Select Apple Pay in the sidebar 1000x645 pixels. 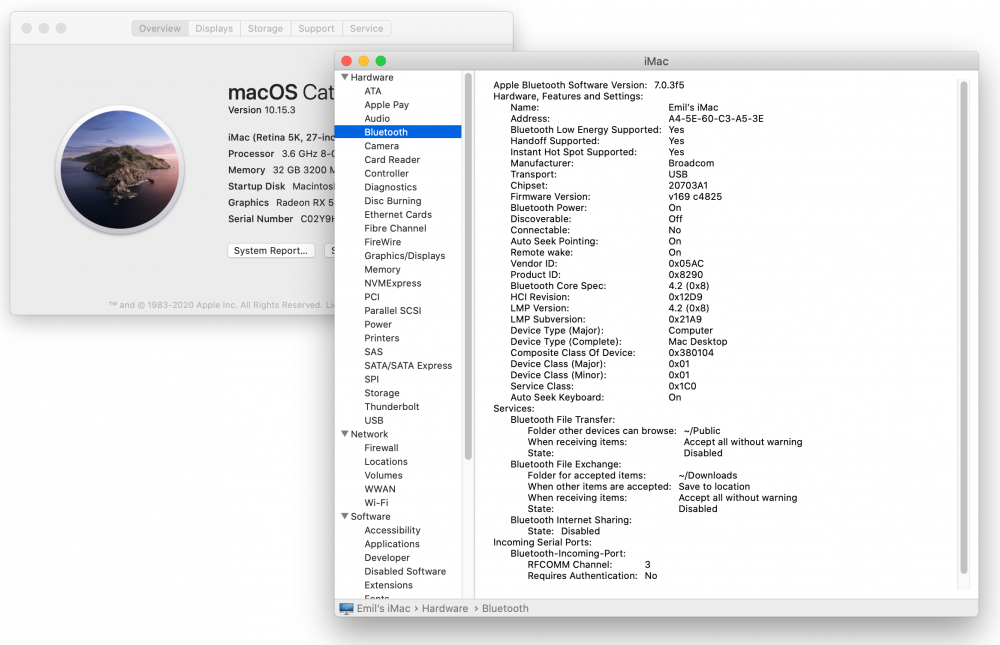(x=386, y=105)
